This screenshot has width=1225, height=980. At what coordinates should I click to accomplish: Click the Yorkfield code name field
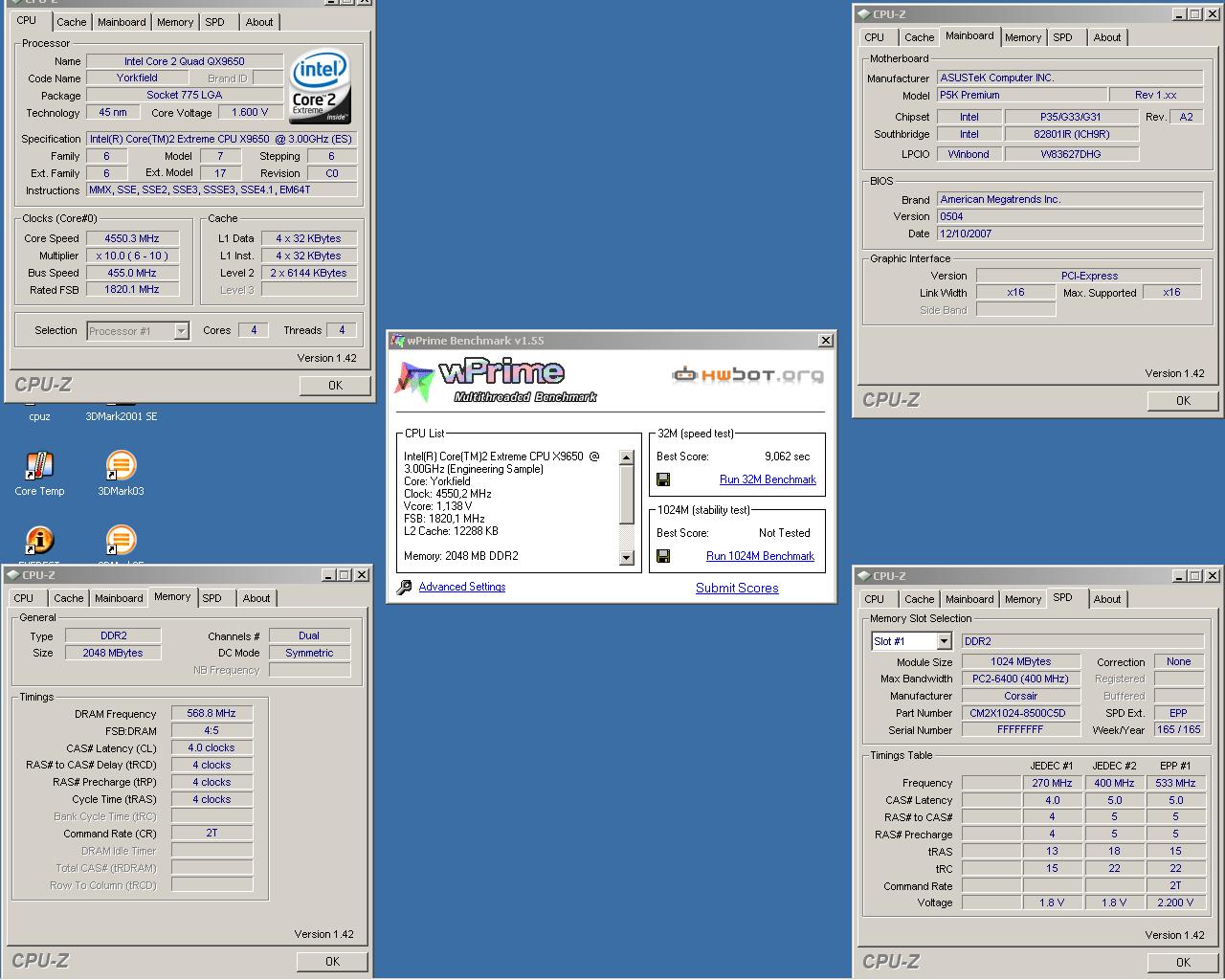click(137, 78)
